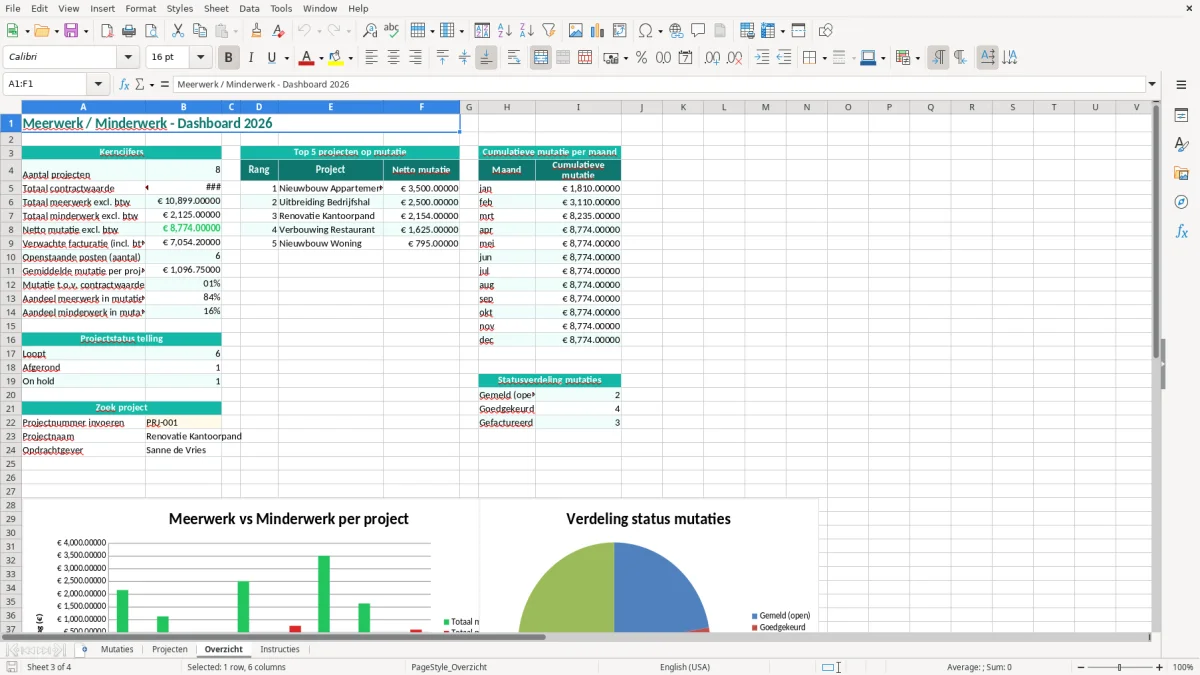Click the Formula equals button

click(165, 84)
